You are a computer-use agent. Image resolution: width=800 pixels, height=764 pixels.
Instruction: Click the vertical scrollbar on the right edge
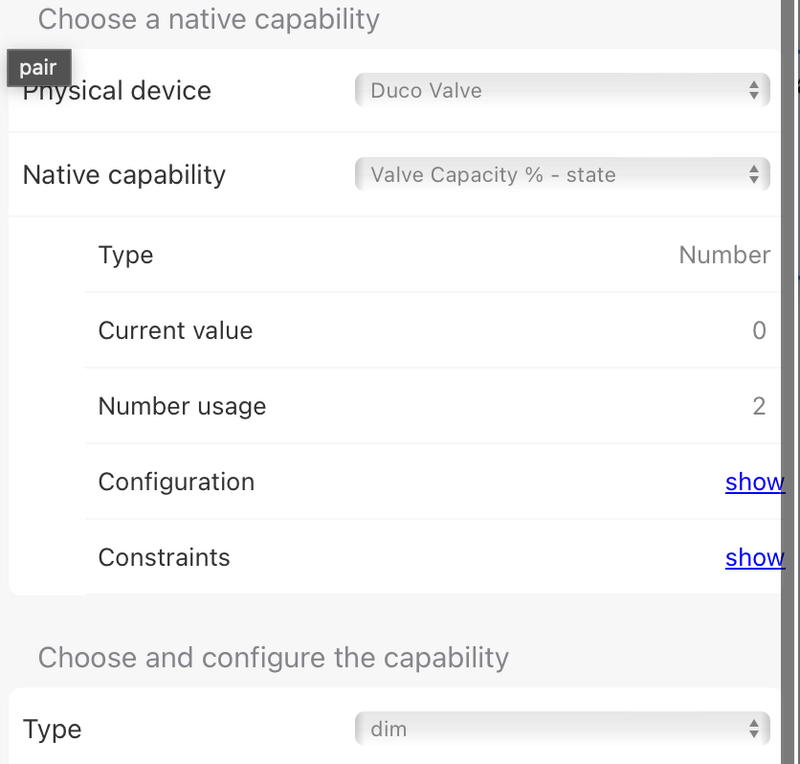point(789,380)
